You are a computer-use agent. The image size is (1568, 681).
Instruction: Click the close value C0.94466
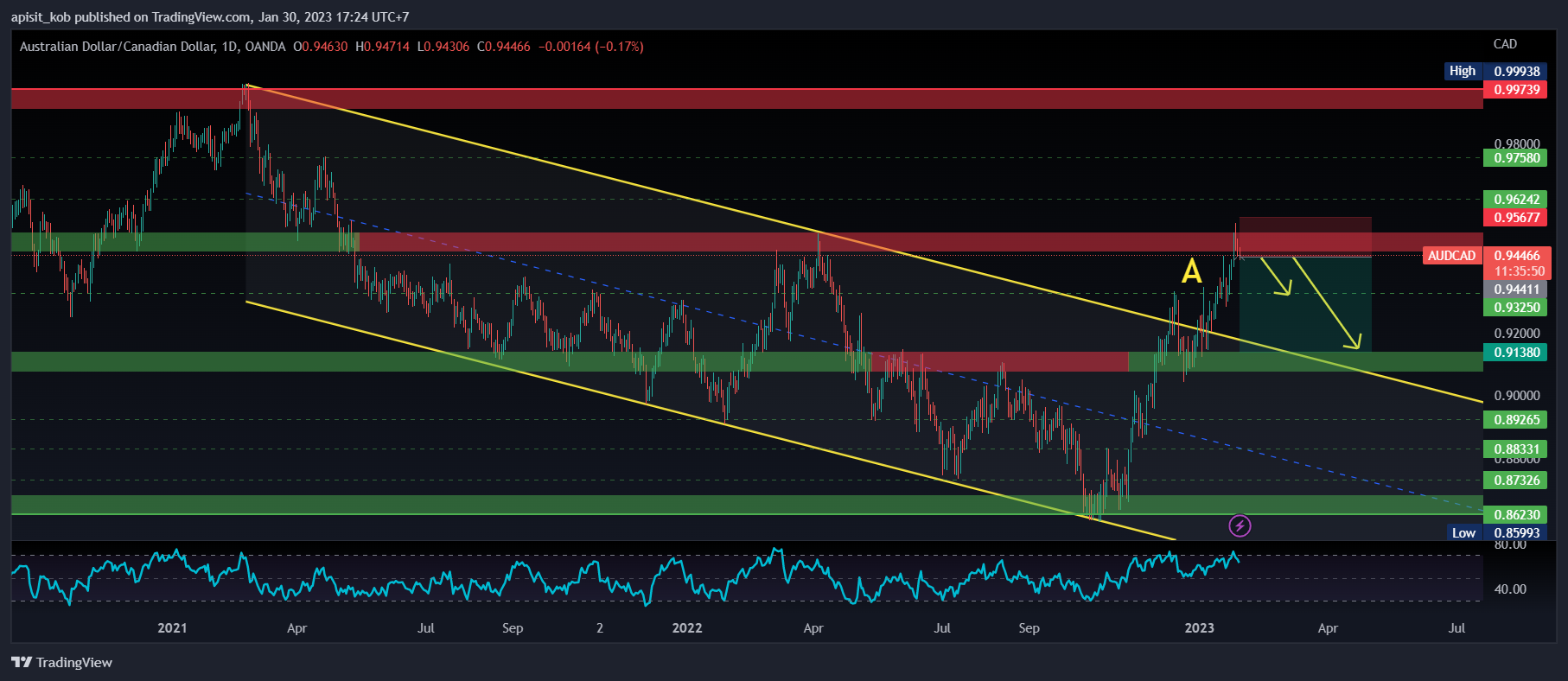[x=504, y=47]
